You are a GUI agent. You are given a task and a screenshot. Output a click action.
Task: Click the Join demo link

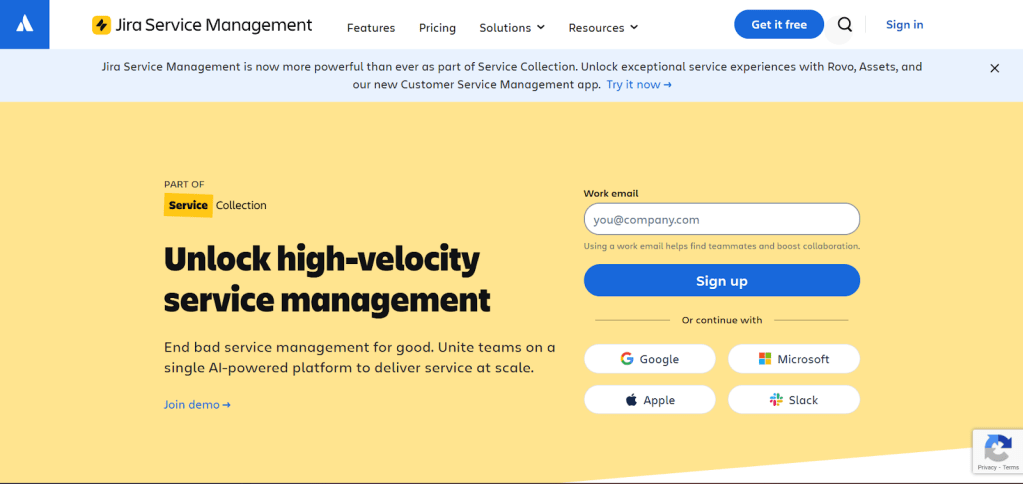197,405
